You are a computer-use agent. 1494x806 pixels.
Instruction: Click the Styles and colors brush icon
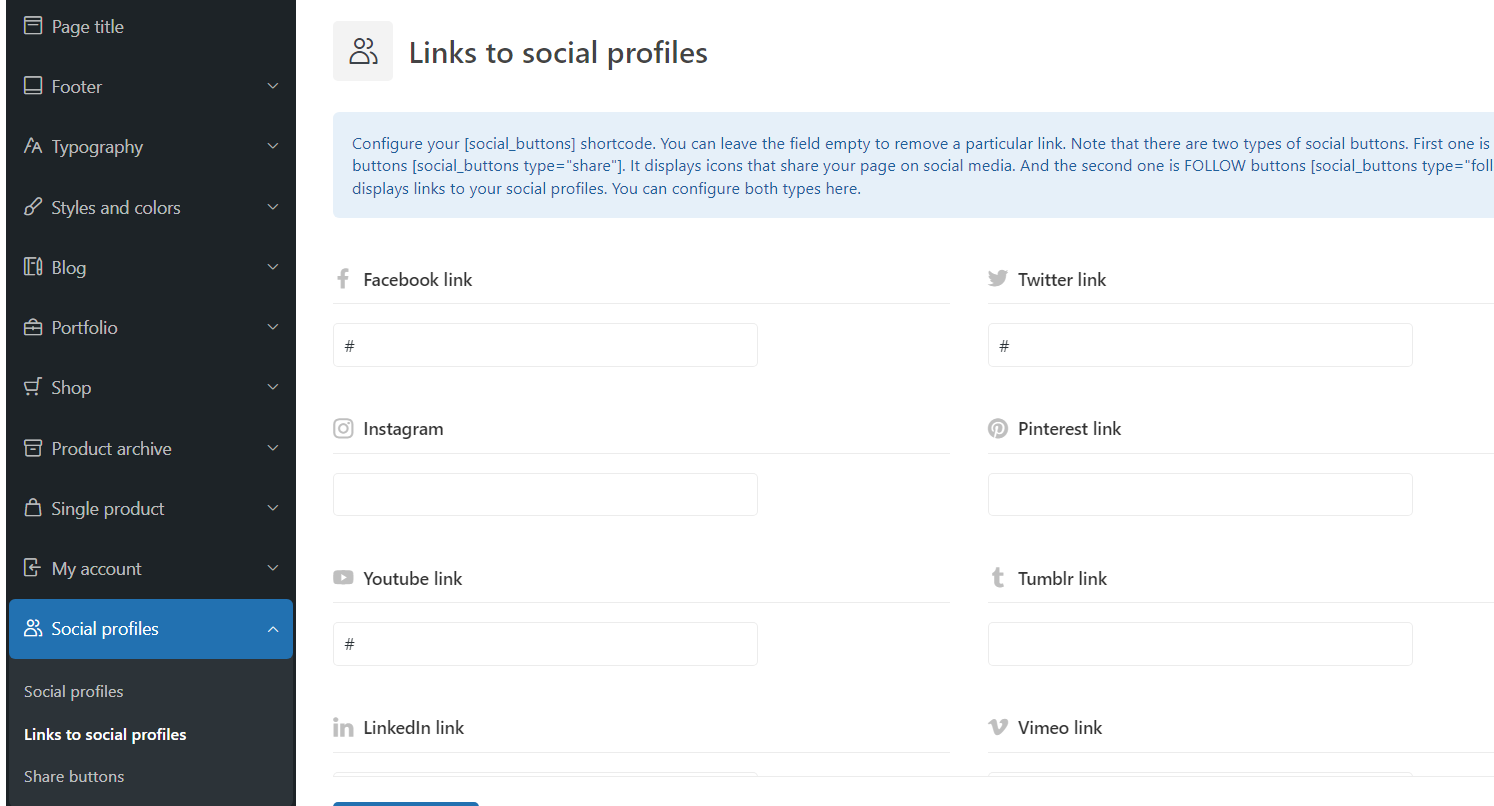[x=33, y=207]
